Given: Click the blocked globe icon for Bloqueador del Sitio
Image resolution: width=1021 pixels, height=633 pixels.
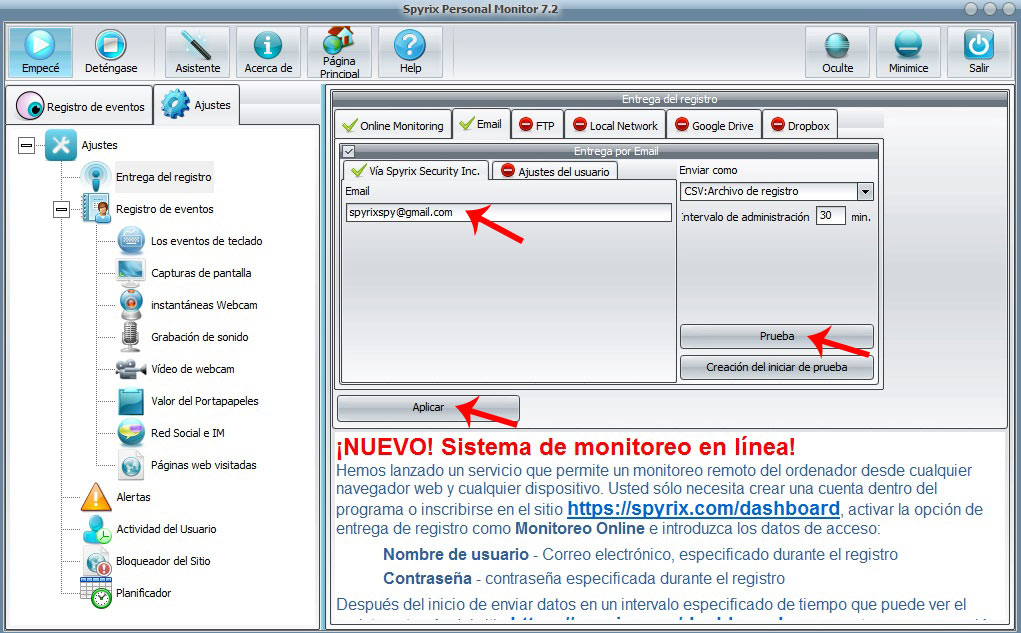Looking at the screenshot, I should pos(97,561).
